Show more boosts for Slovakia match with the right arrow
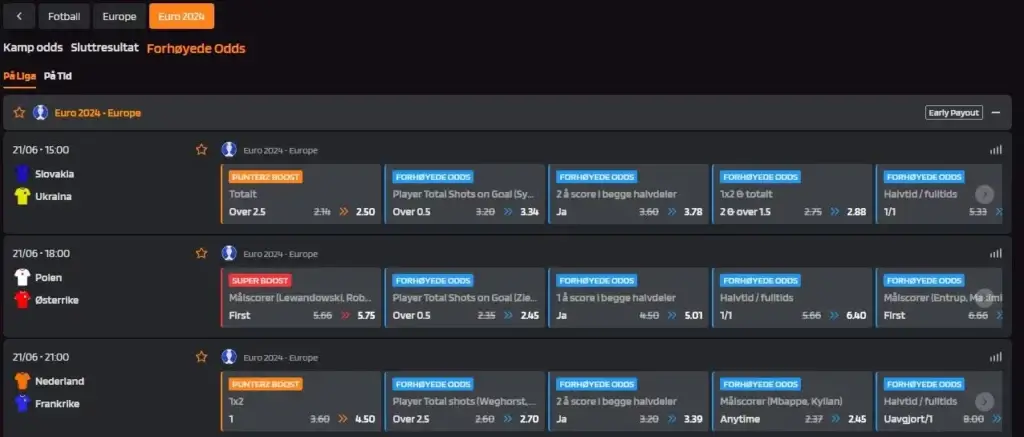This screenshot has height=437, width=1024. coord(984,194)
